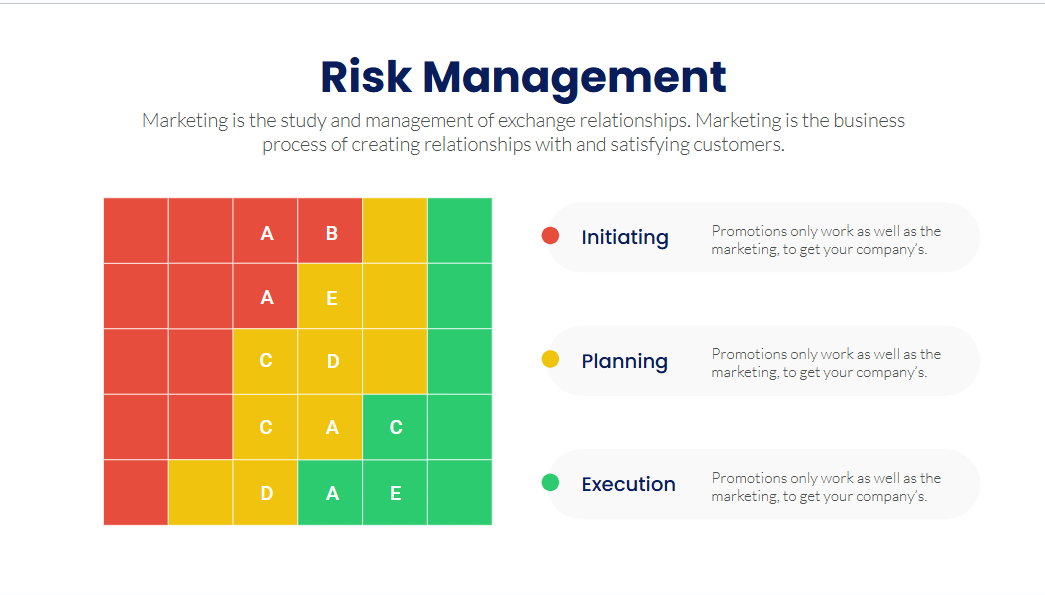Select the yellow cell labeled E
The height and width of the screenshot is (595, 1045).
[330, 296]
